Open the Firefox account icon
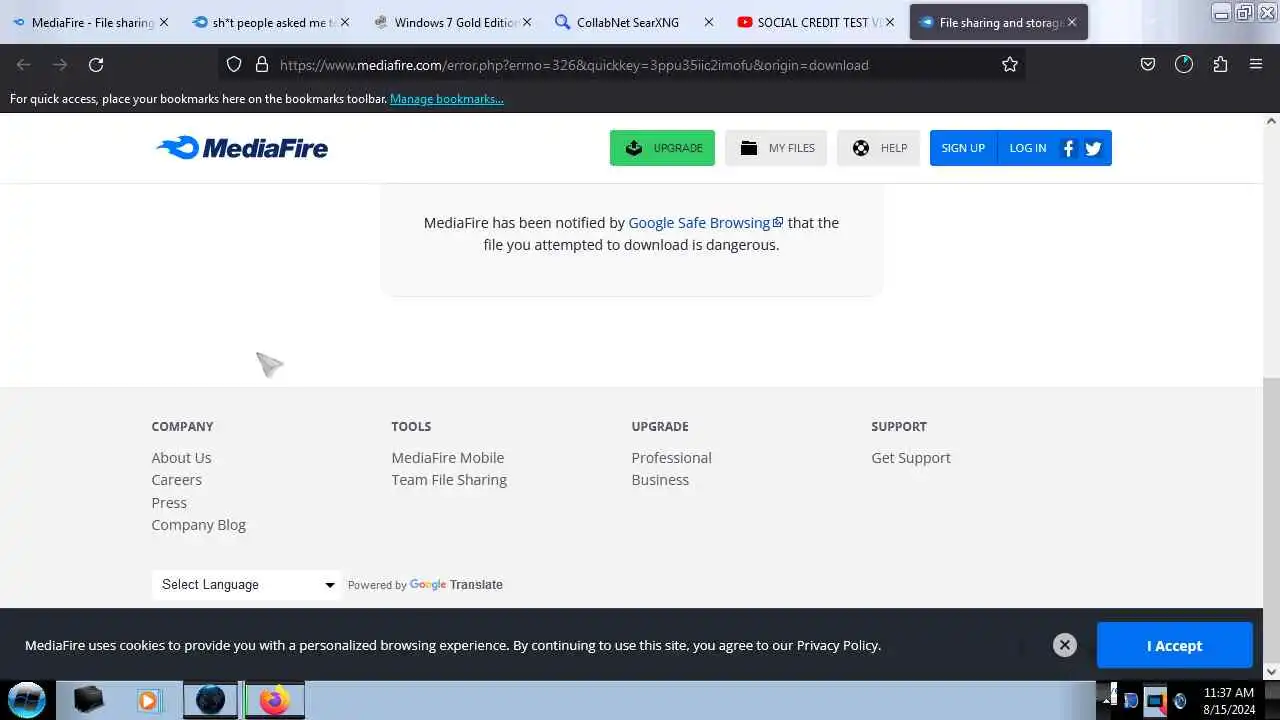This screenshot has height=720, width=1280. tap(1184, 65)
